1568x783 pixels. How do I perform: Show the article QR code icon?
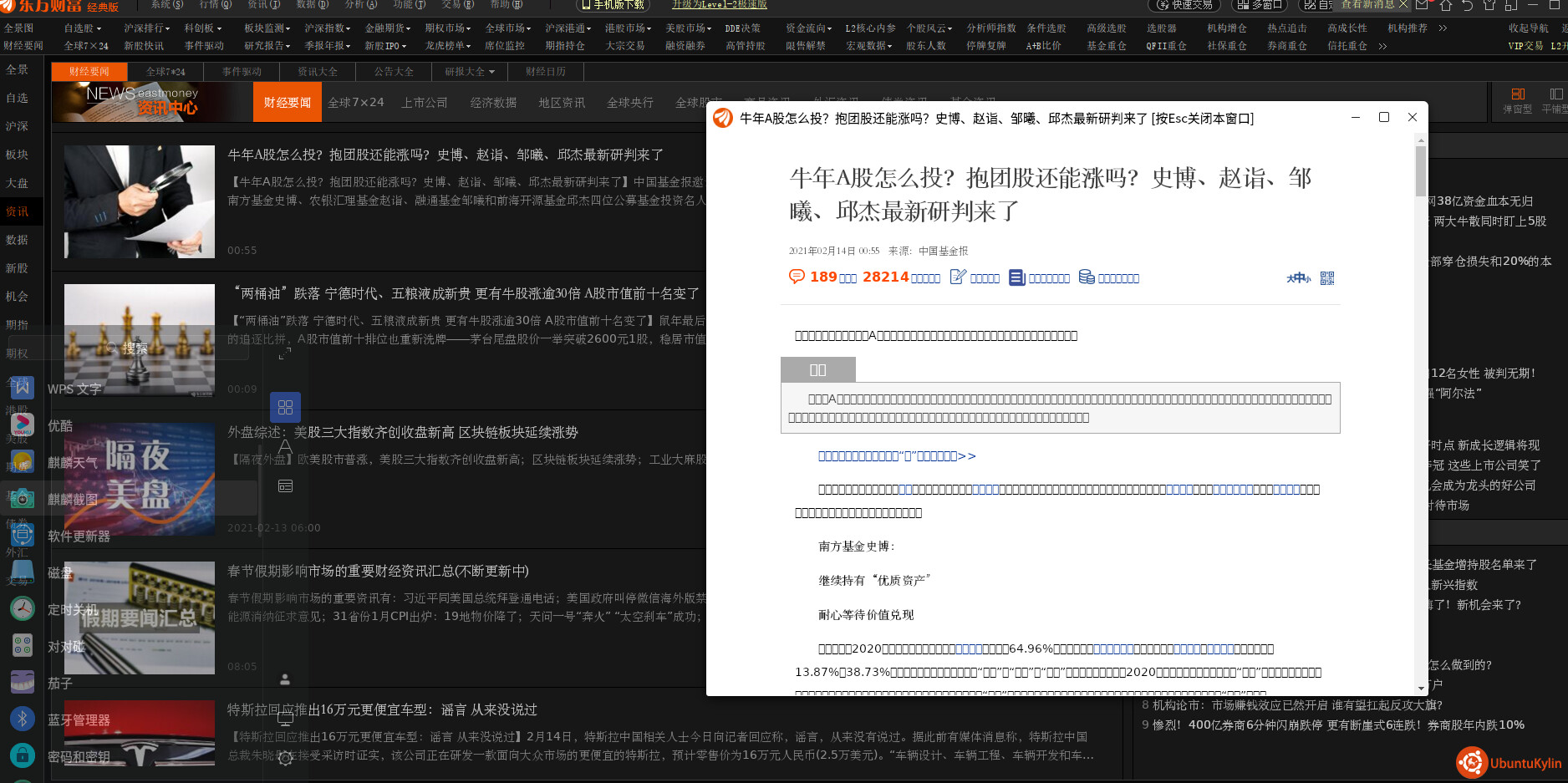coord(1327,278)
